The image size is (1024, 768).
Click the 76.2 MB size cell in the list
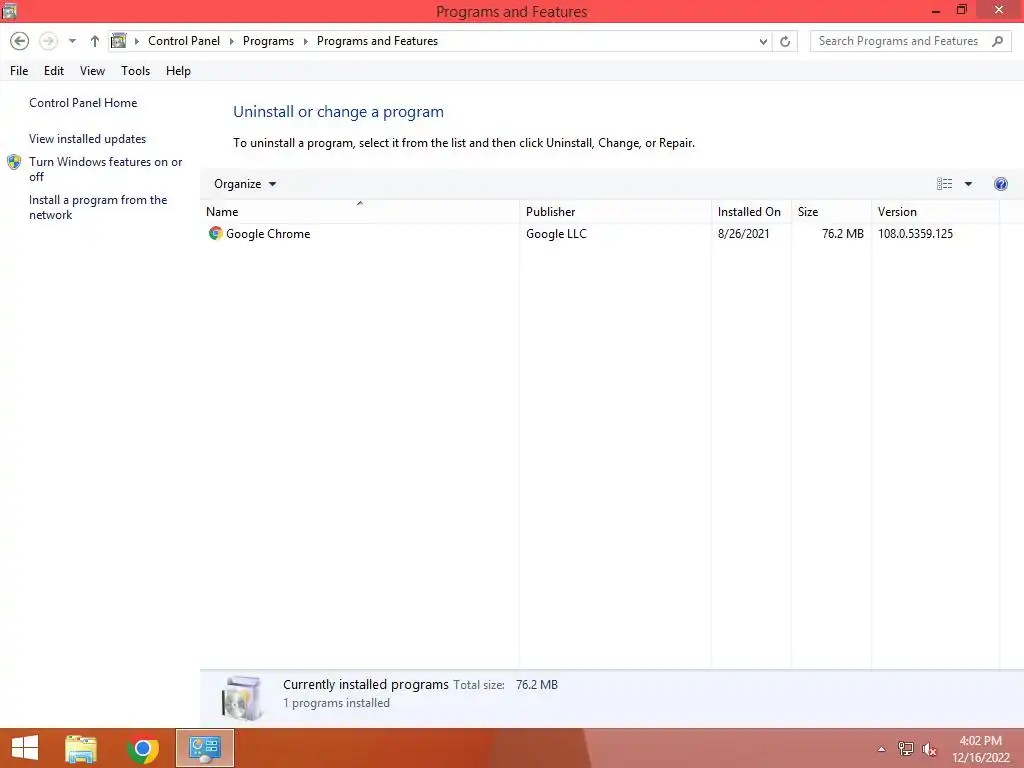(842, 234)
